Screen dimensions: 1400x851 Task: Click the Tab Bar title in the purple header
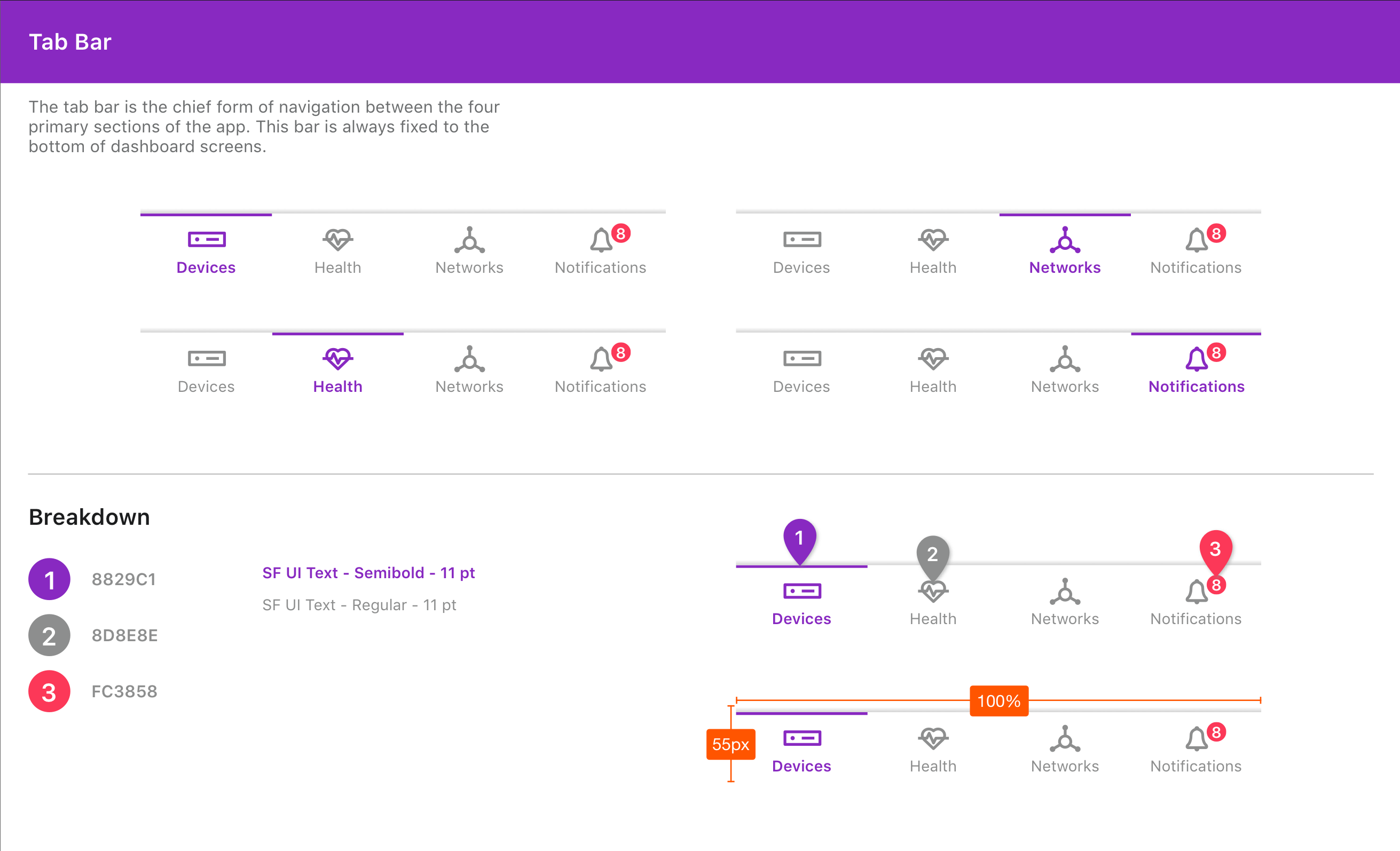(x=70, y=42)
